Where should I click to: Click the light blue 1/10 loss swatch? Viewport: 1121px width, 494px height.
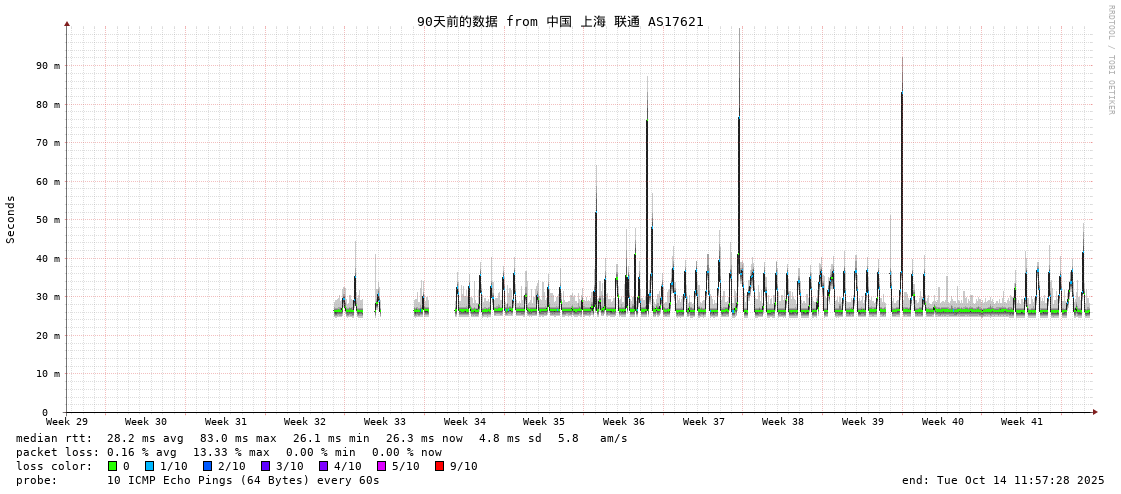click(x=150, y=466)
